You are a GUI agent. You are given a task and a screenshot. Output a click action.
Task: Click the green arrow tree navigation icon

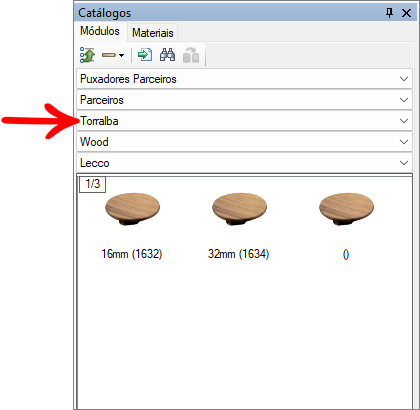(87, 55)
